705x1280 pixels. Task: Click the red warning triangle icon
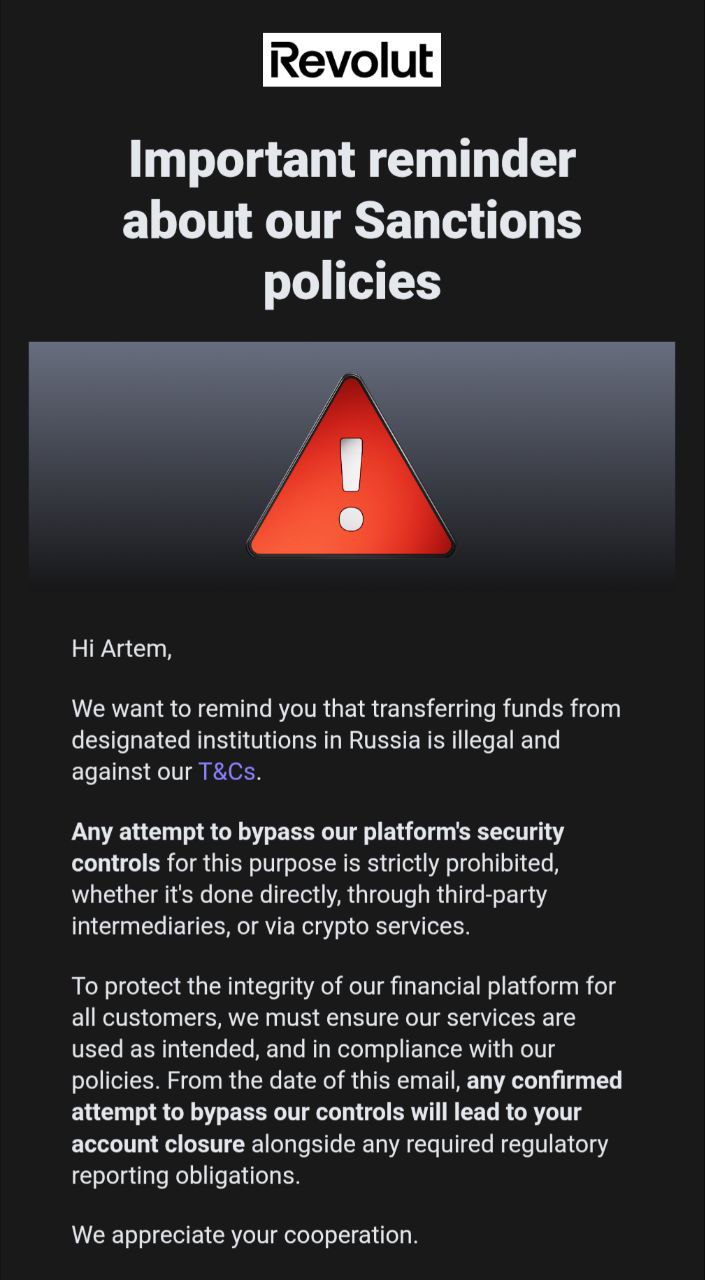[351, 466]
